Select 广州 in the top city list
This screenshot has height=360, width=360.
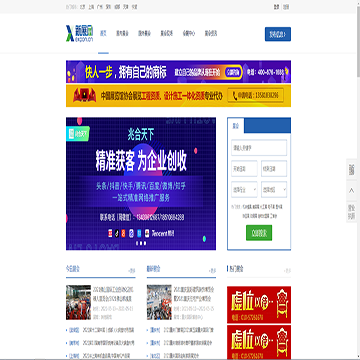click(100, 7)
